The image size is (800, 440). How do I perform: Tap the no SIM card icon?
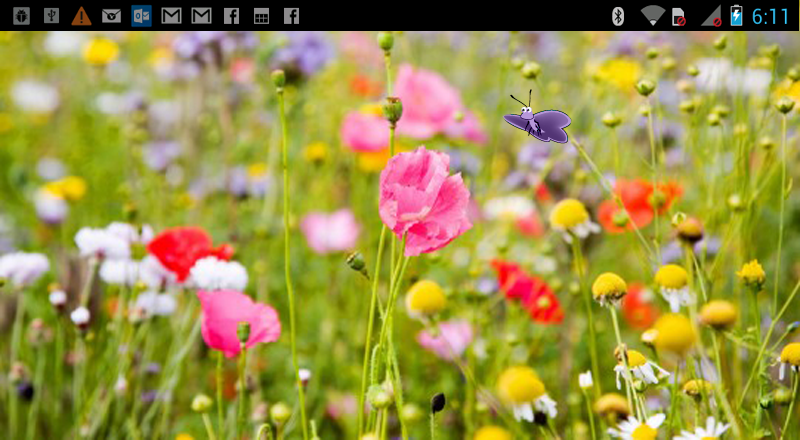point(679,16)
